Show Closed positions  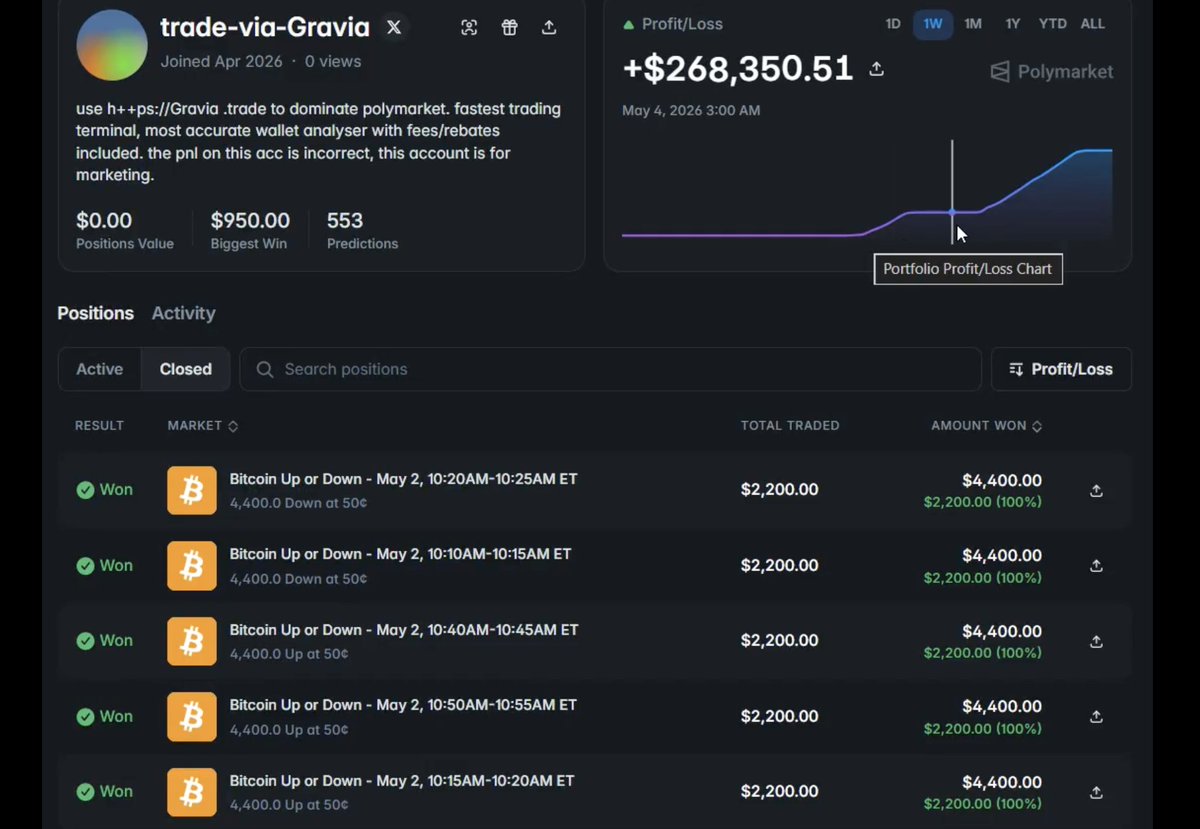[186, 369]
